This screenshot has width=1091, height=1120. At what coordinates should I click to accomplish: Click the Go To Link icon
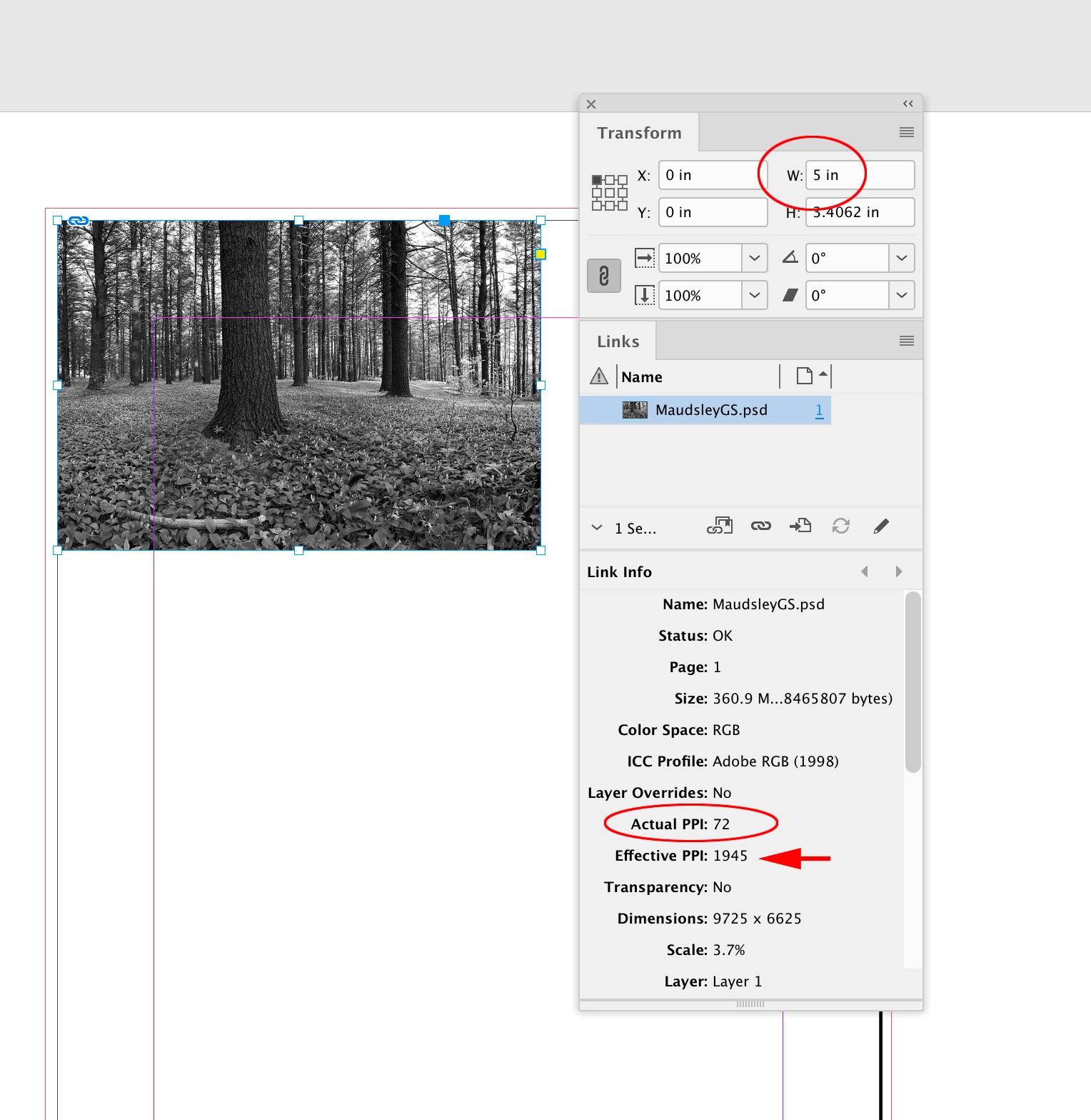(800, 526)
